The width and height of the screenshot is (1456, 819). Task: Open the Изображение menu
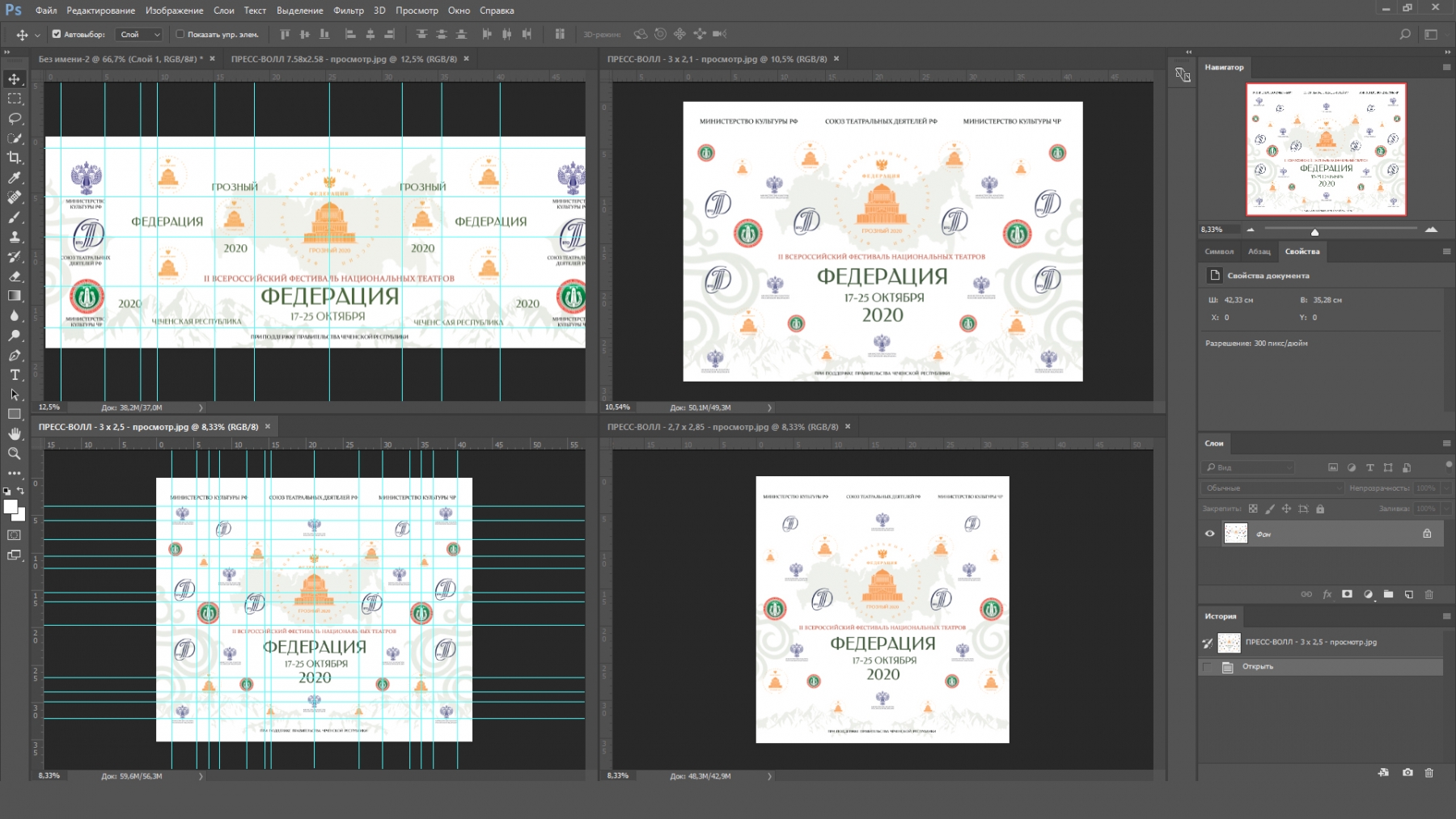174,11
